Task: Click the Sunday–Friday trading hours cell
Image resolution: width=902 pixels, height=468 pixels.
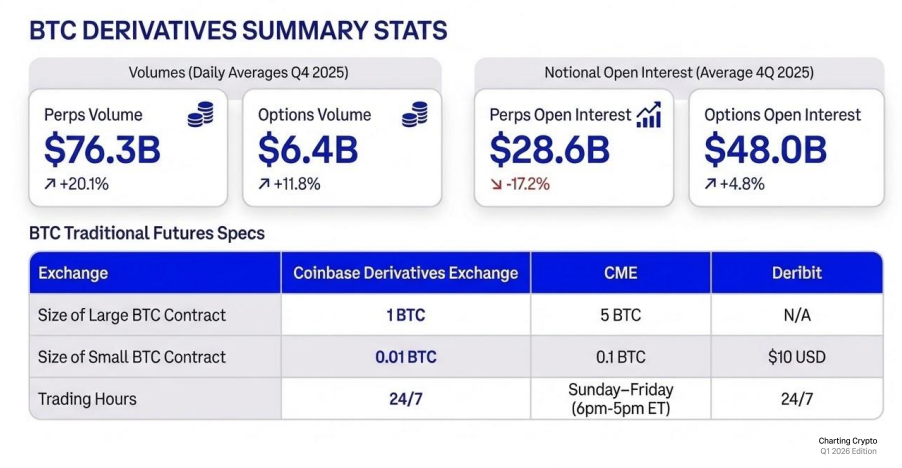Action: point(620,398)
